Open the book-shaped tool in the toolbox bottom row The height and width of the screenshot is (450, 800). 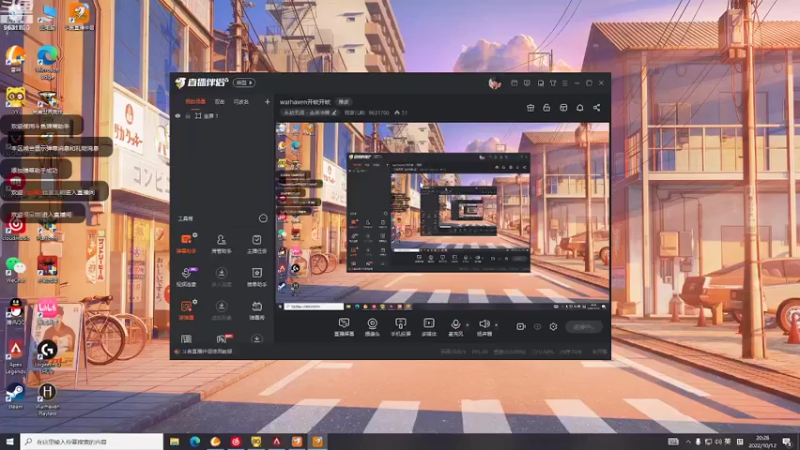click(186, 339)
